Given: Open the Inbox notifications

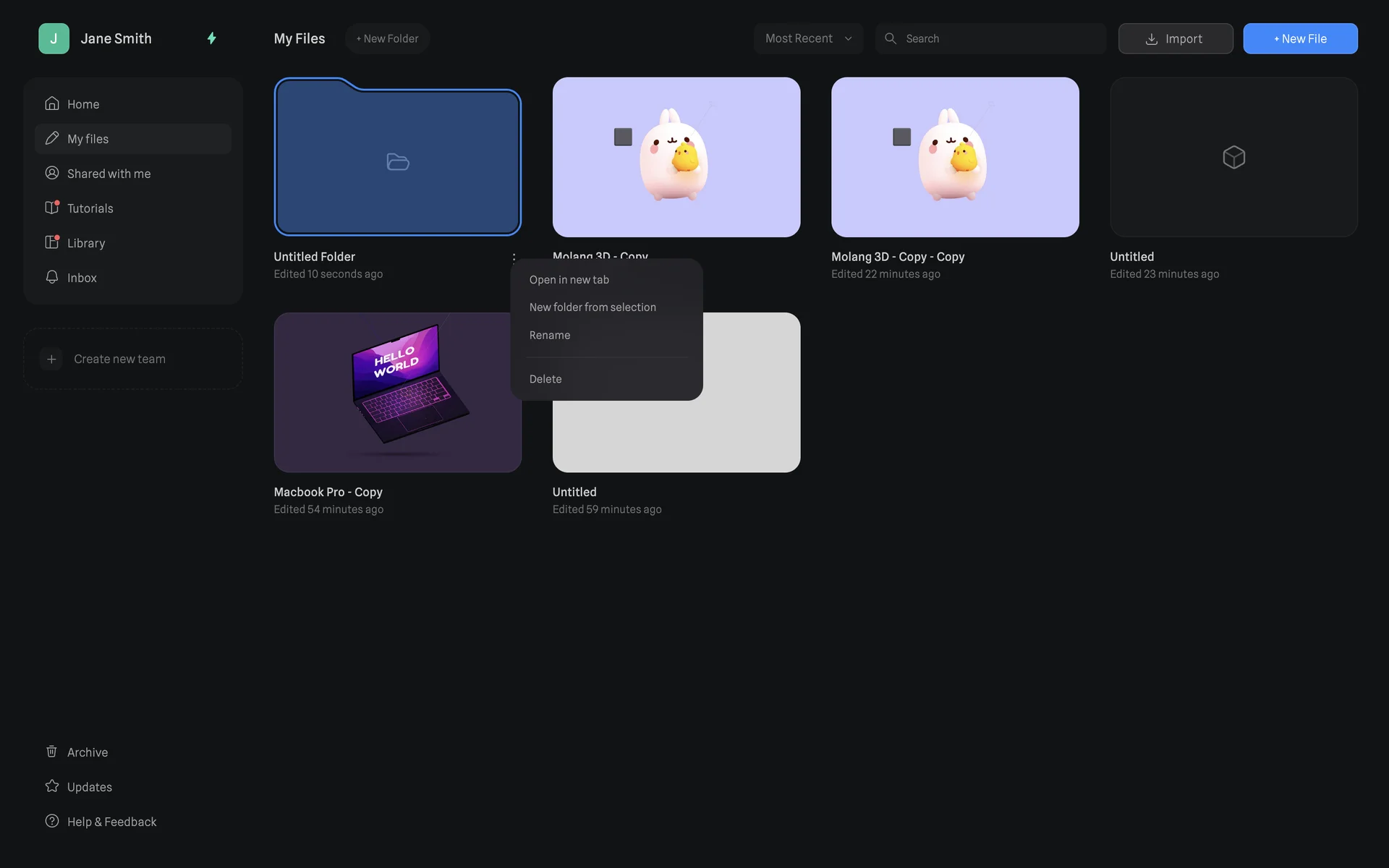Looking at the screenshot, I should [81, 278].
